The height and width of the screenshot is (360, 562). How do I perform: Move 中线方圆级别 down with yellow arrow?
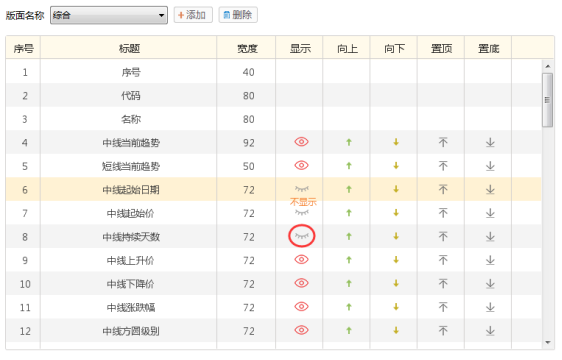tap(396, 330)
